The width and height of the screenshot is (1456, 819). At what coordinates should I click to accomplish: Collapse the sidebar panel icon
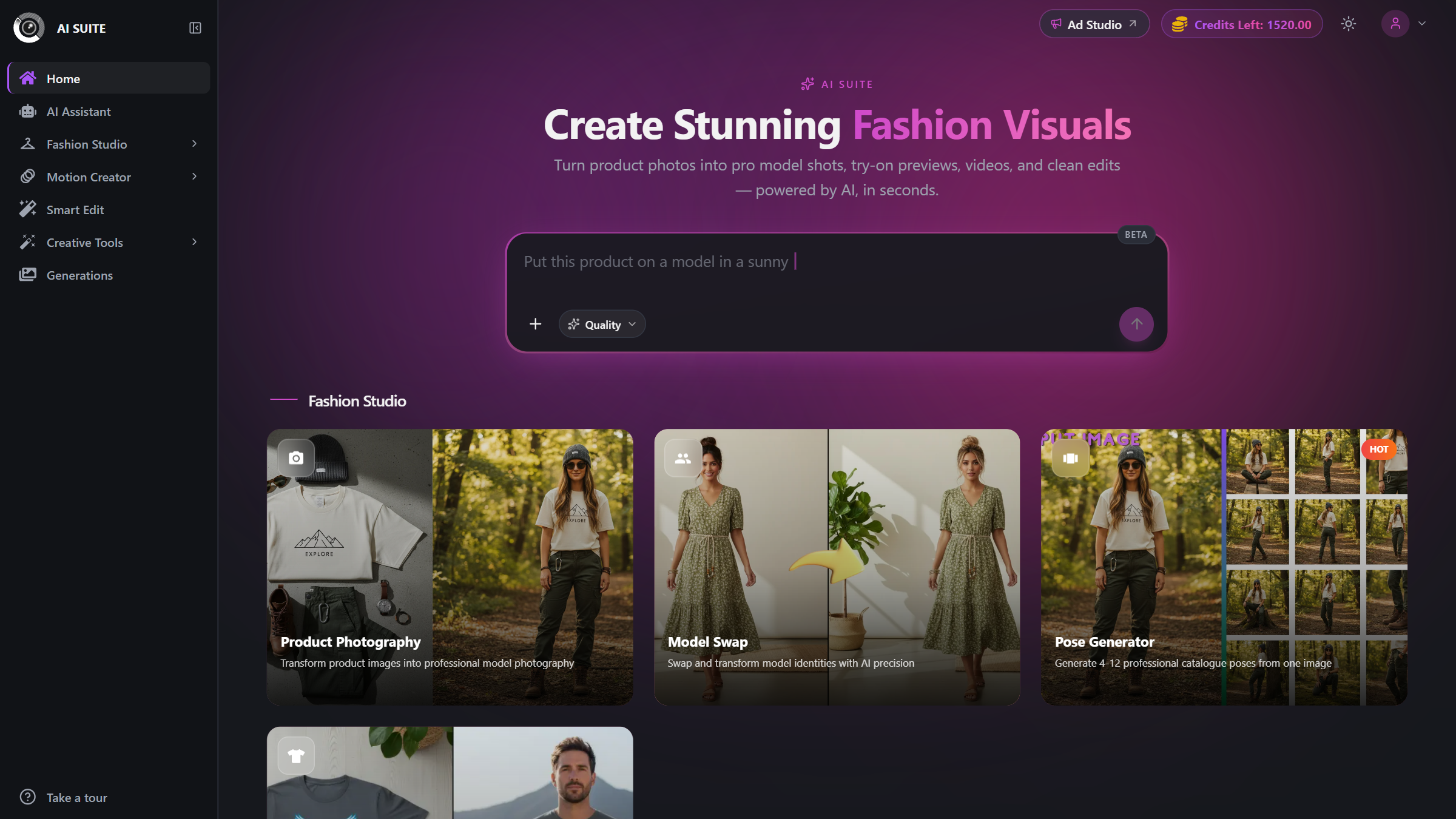click(x=195, y=28)
